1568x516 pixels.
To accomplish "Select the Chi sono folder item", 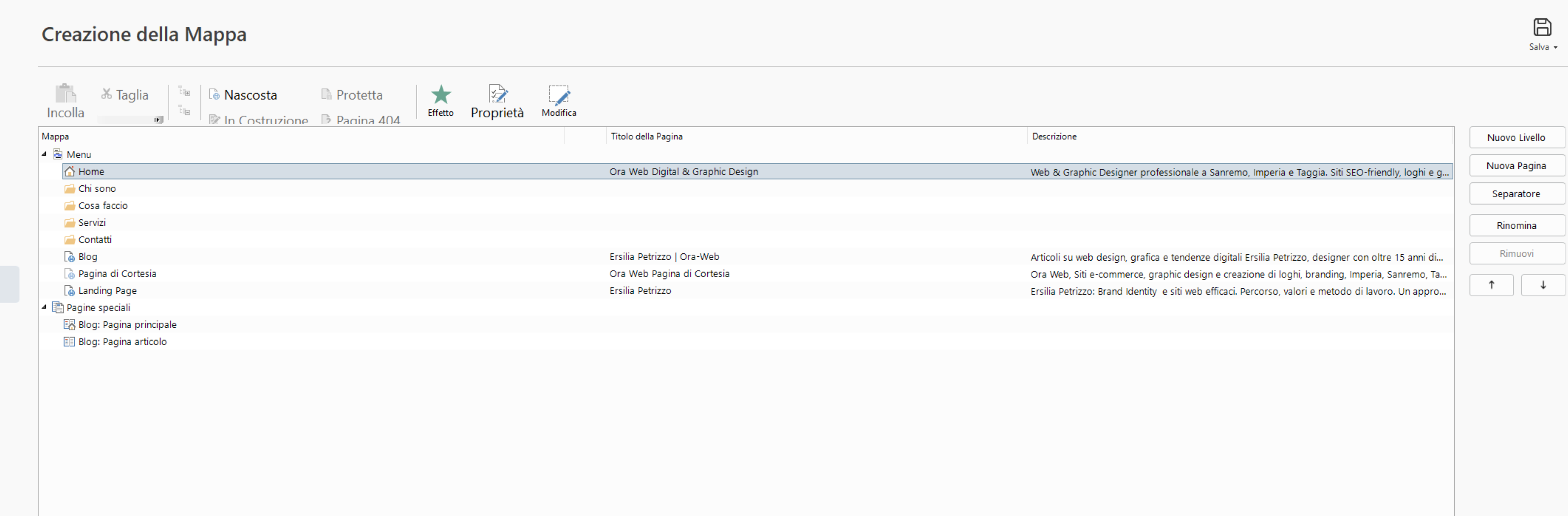I will [x=97, y=189].
